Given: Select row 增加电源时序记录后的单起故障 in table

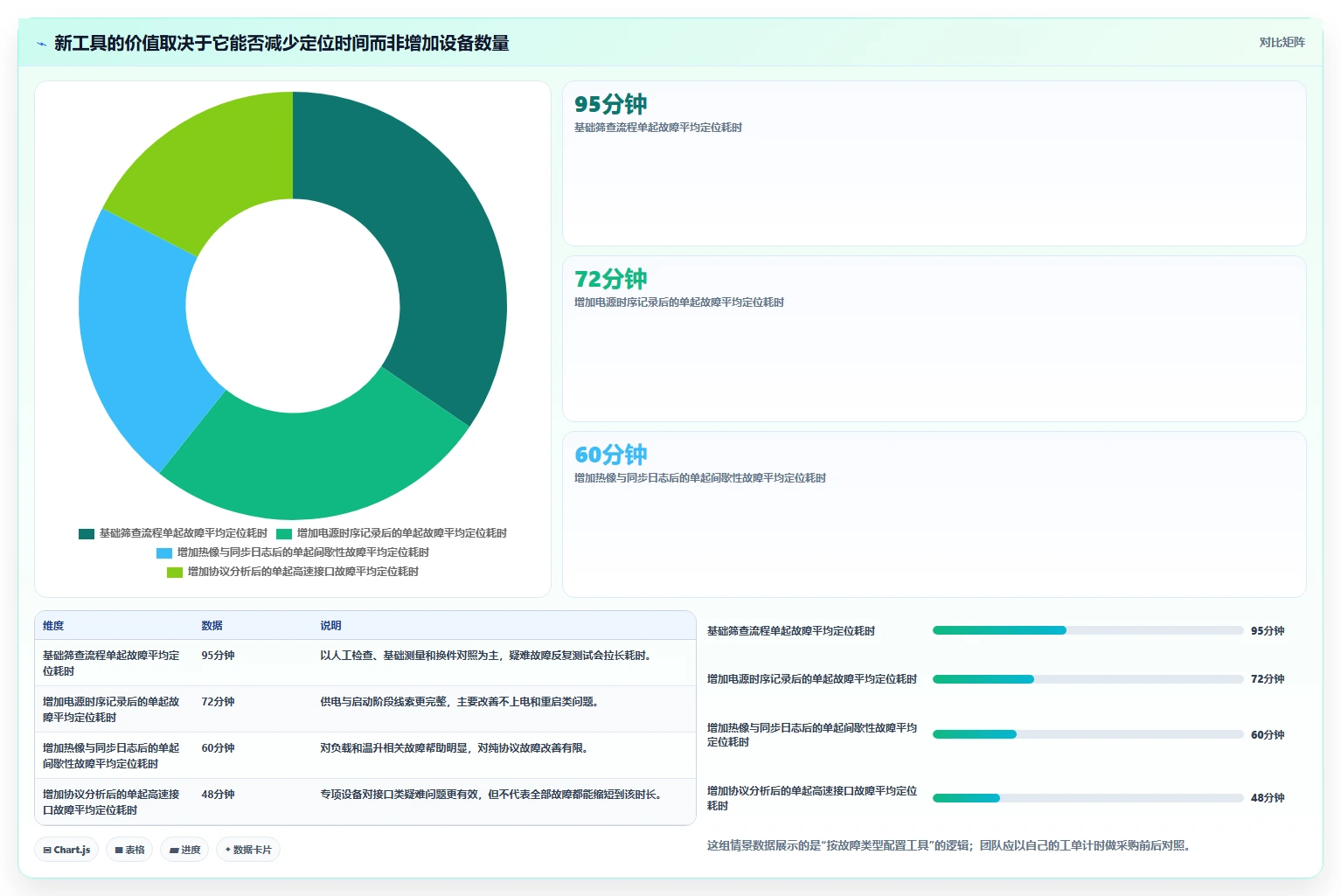Looking at the screenshot, I should click(365, 709).
